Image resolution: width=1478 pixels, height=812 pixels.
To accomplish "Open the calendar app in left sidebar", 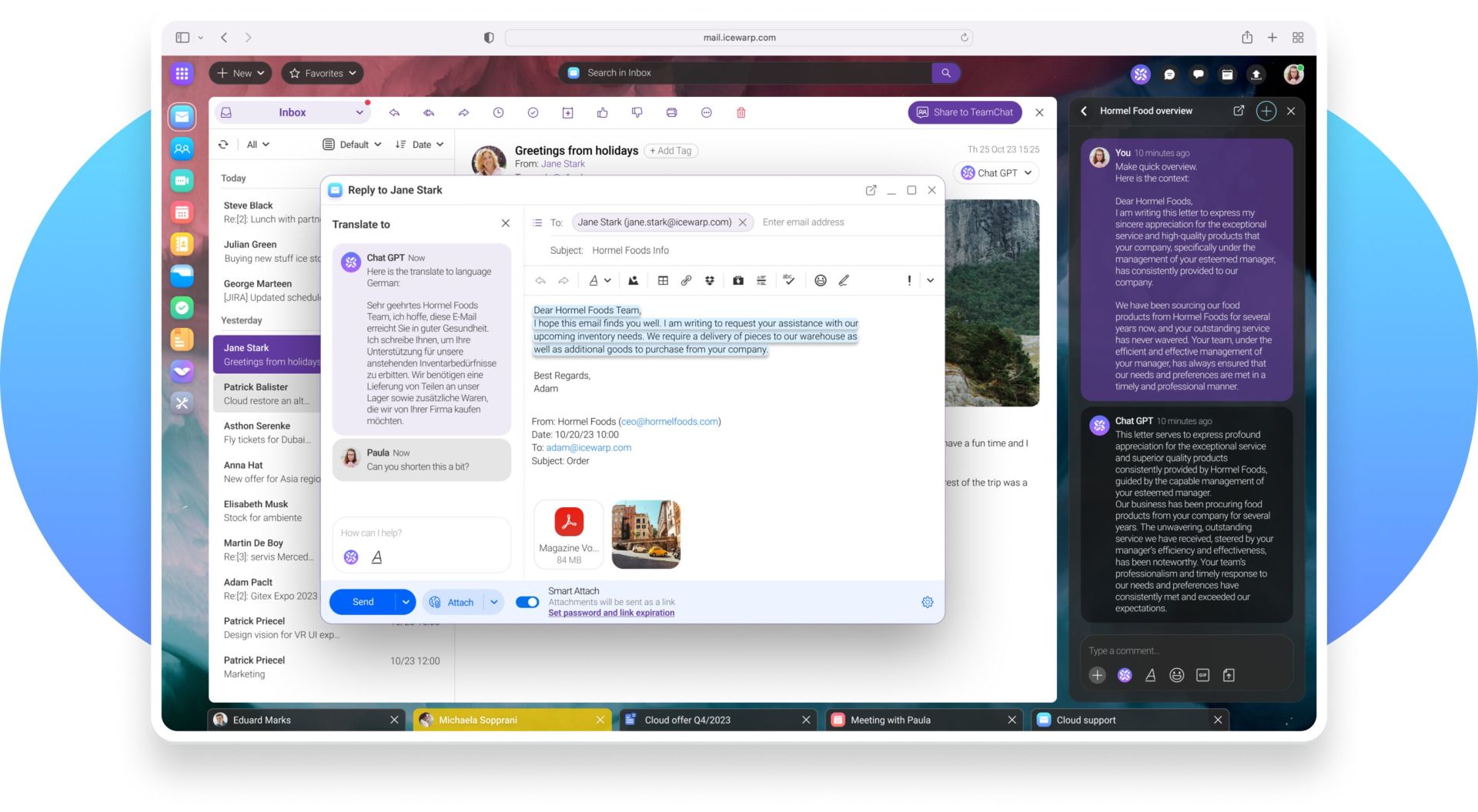I will click(182, 212).
